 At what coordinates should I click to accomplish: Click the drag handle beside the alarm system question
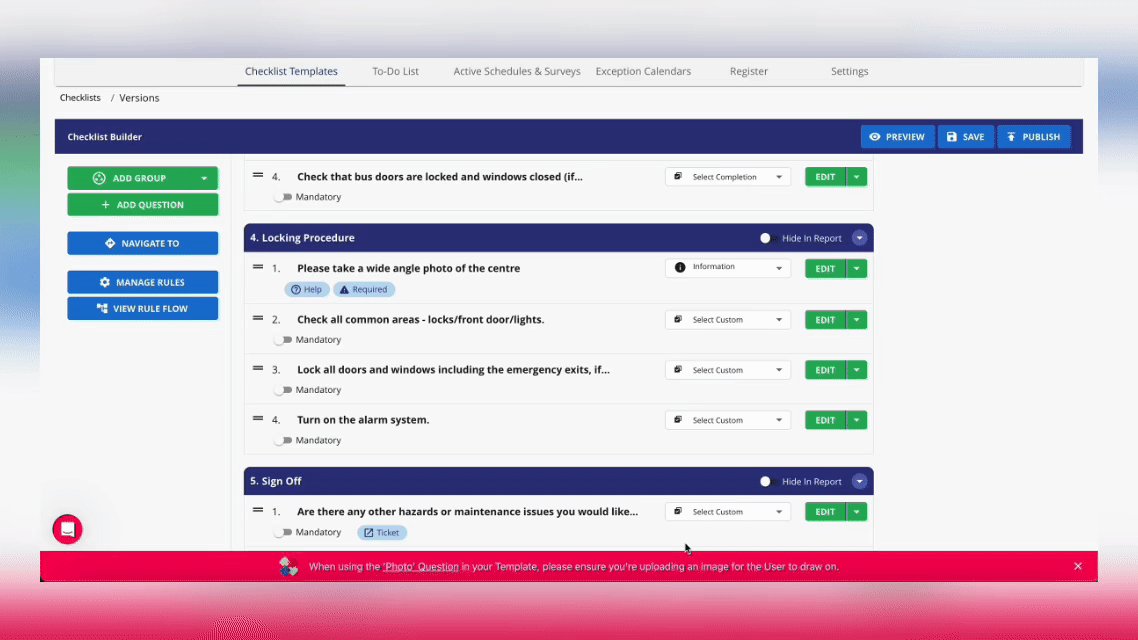258,419
